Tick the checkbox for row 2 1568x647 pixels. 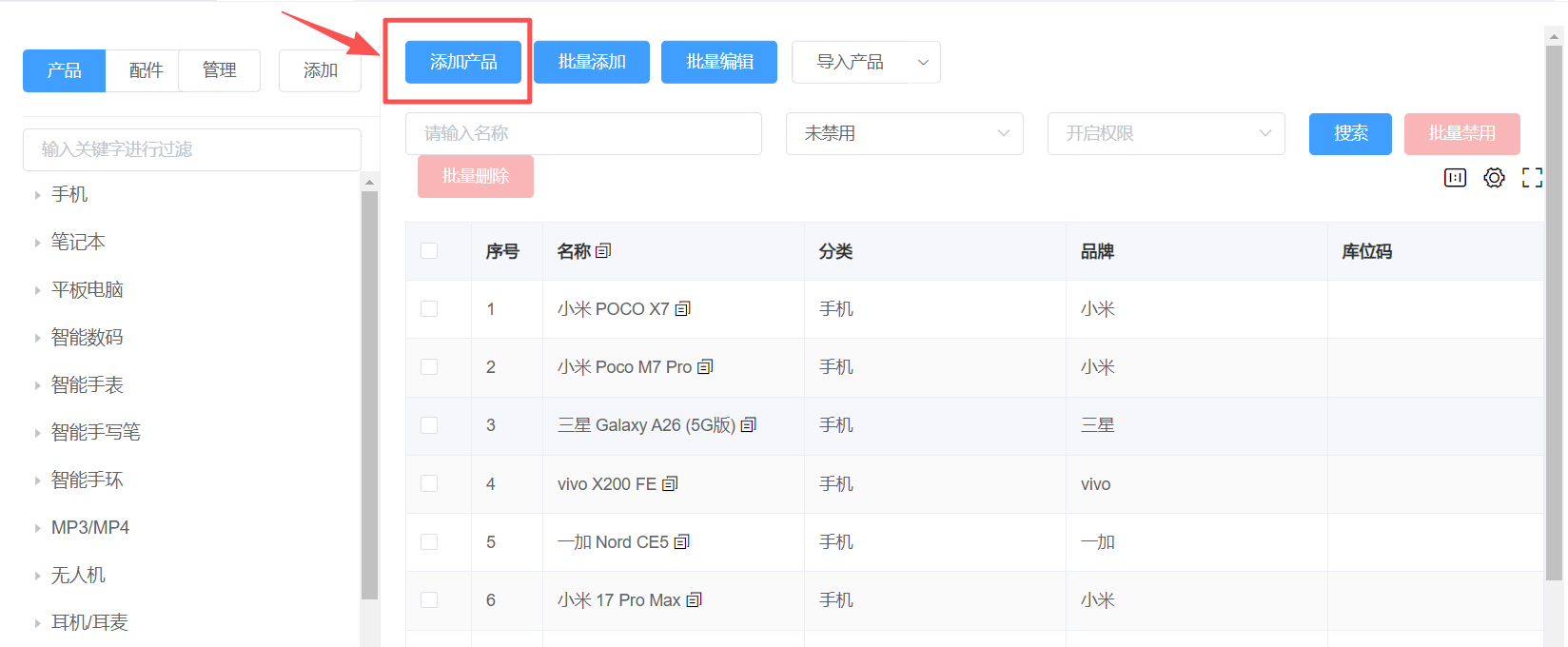[x=429, y=367]
